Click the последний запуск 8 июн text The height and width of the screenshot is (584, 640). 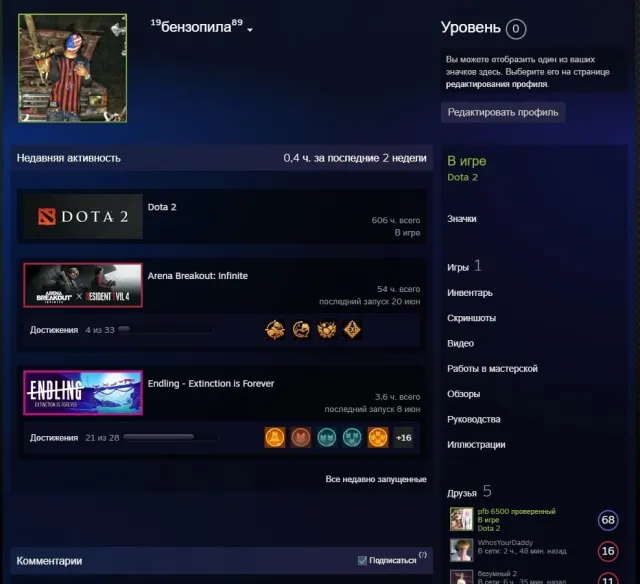pos(372,409)
